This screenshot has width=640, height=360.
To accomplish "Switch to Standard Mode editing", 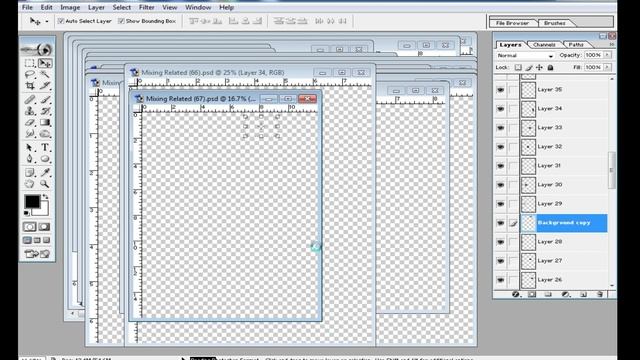I will click(29, 227).
